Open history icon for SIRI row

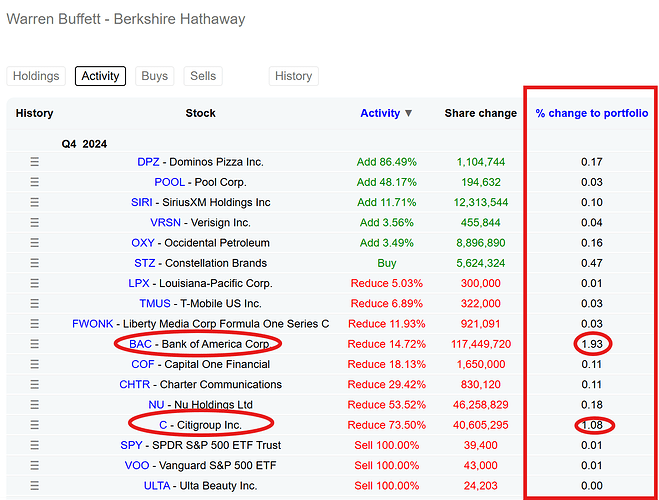[34, 202]
